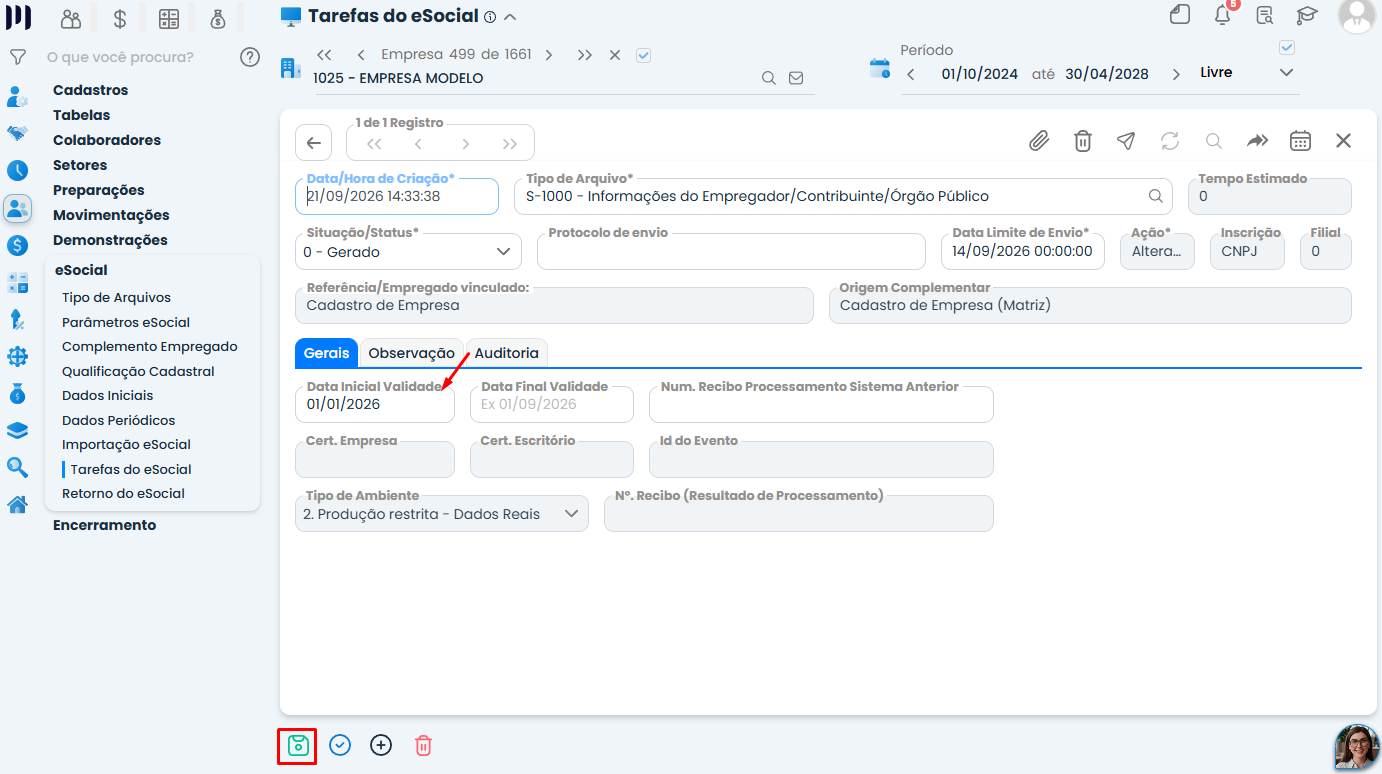Open Parâmetros eSocial menu item
The width and height of the screenshot is (1382, 774).
pyautogui.click(x=126, y=322)
